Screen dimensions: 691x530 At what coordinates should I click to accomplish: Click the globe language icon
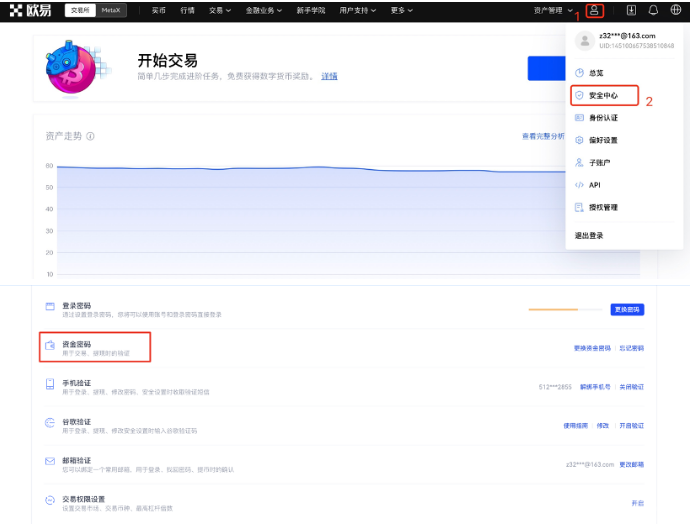point(676,10)
